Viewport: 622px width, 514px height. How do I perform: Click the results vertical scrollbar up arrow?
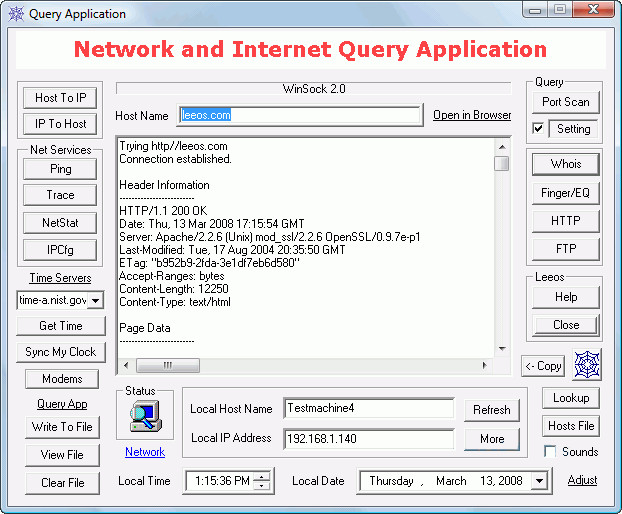click(x=502, y=148)
